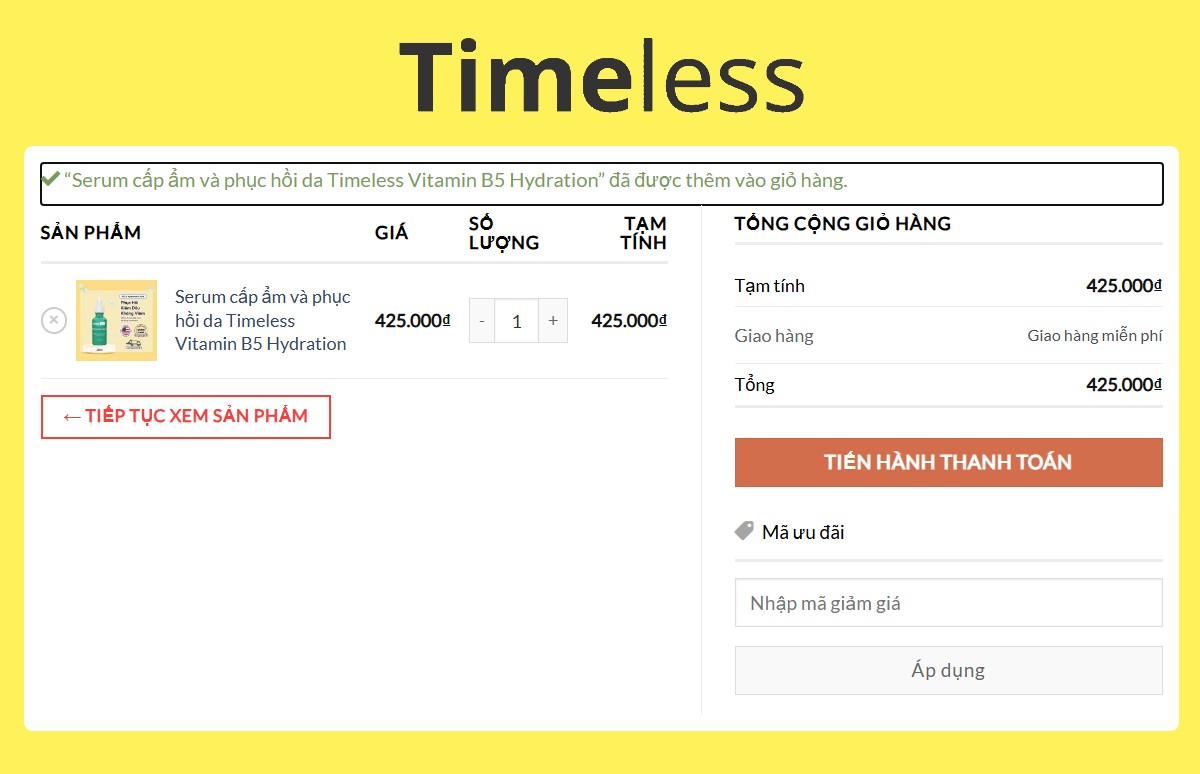
Task: Click the Giao hàng miễn phí shipping text
Action: pos(1094,335)
